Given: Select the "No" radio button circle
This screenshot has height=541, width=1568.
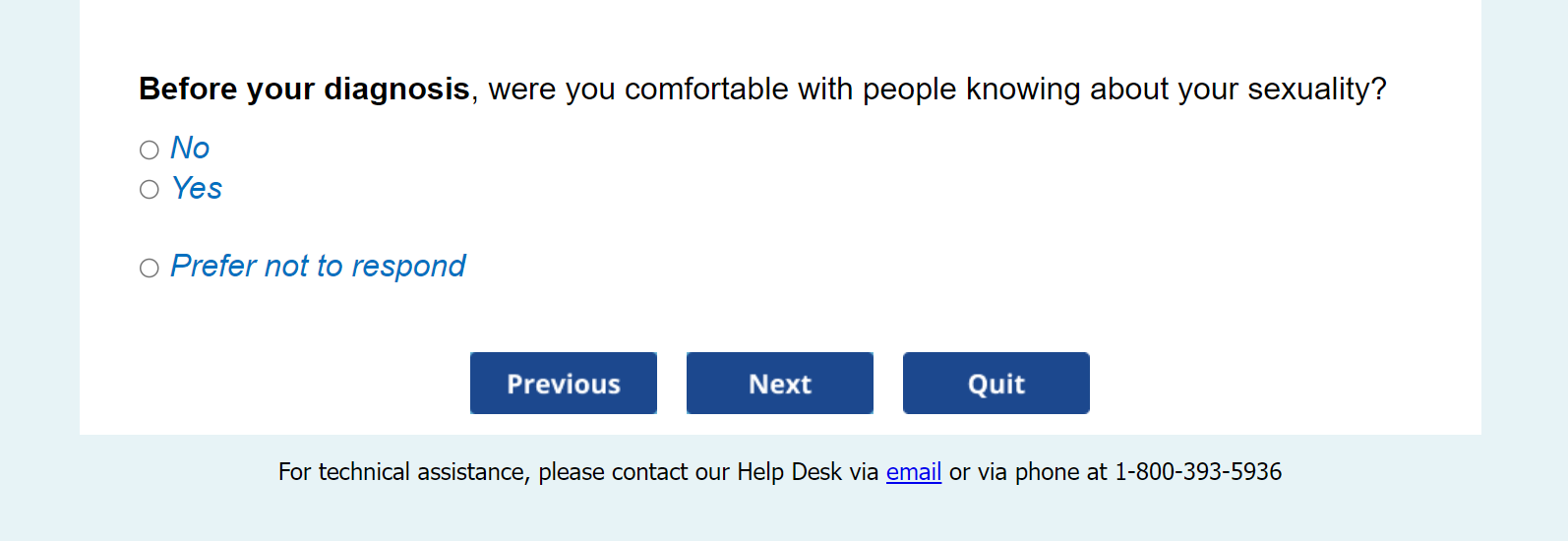Looking at the screenshot, I should point(150,150).
